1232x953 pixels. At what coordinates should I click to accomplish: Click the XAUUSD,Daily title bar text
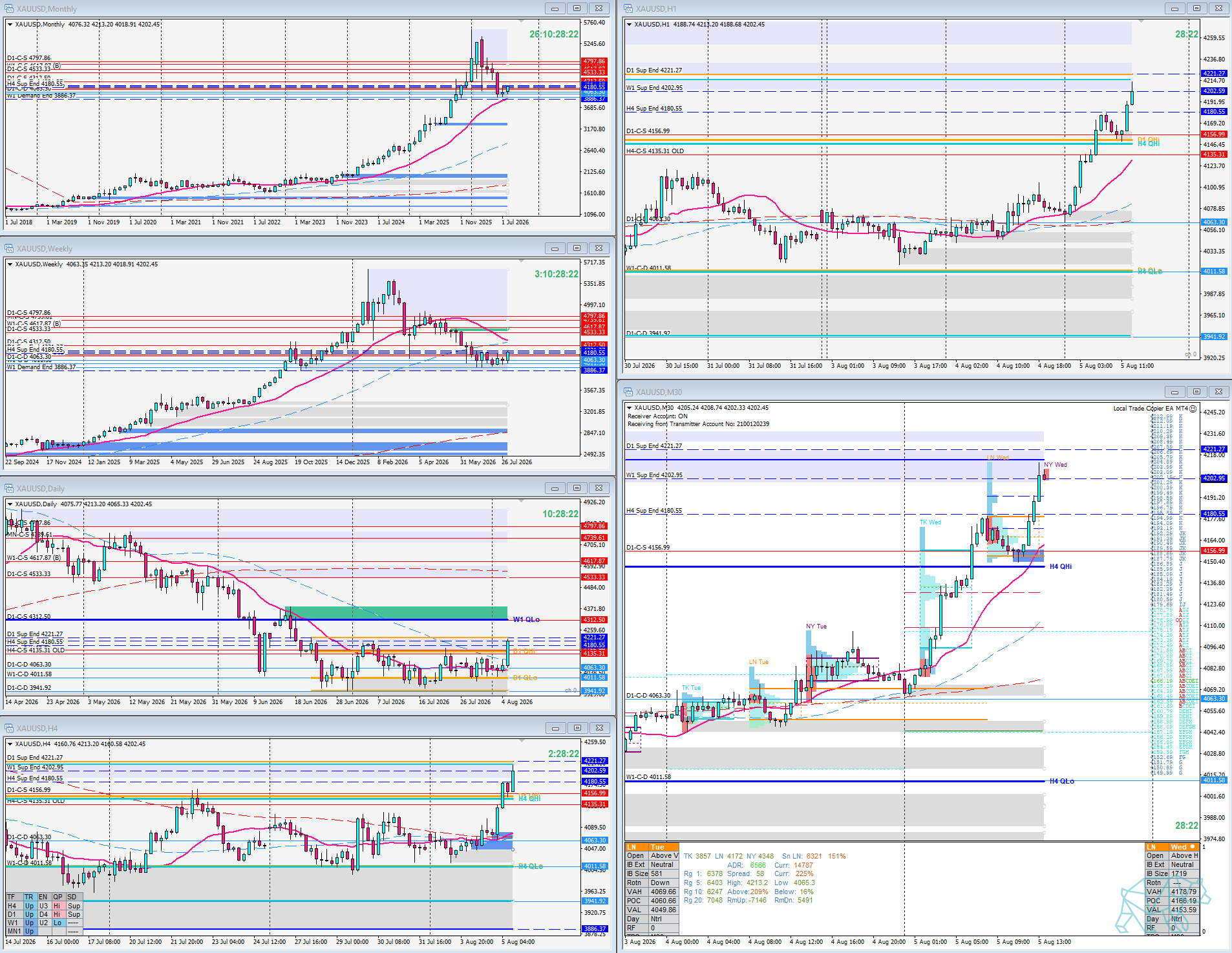[41, 489]
